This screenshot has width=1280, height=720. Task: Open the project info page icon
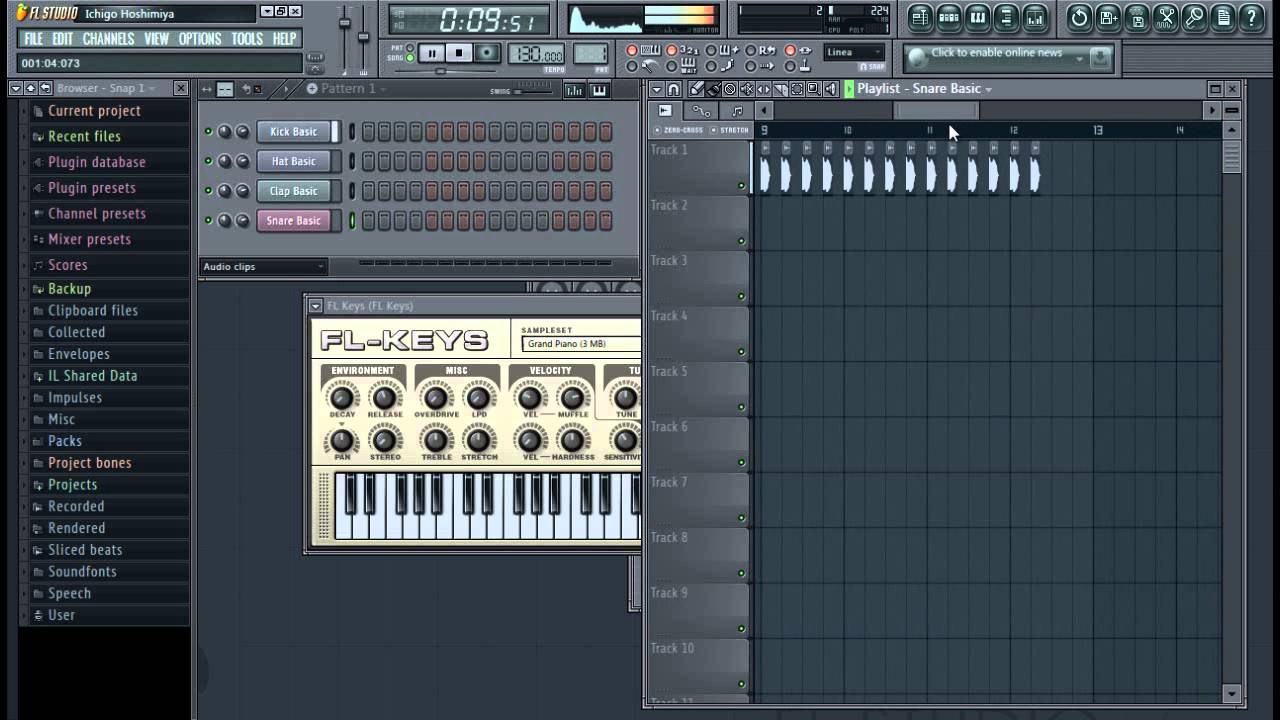[x=1223, y=17]
